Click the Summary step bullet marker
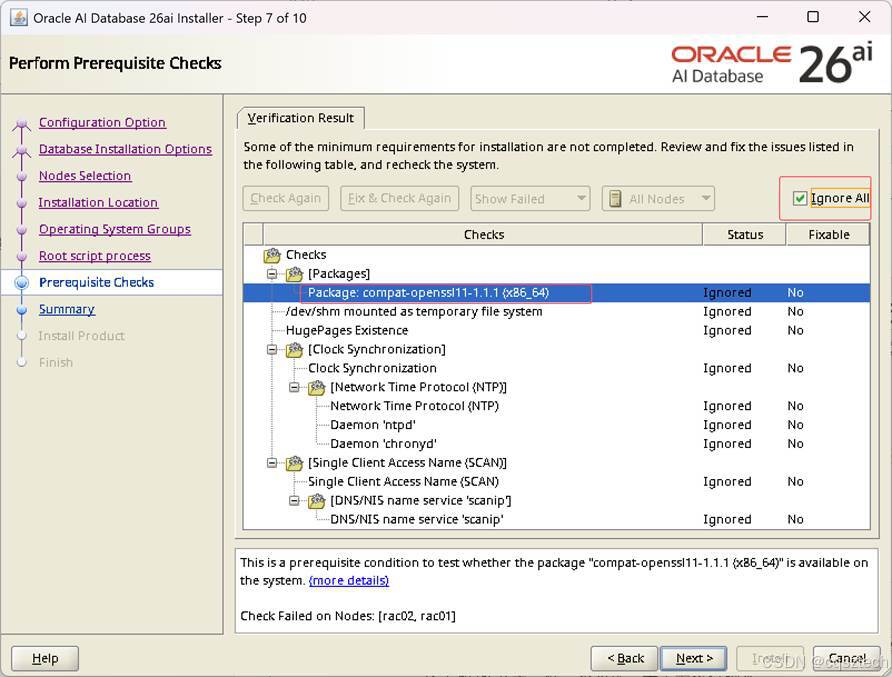 [x=22, y=309]
